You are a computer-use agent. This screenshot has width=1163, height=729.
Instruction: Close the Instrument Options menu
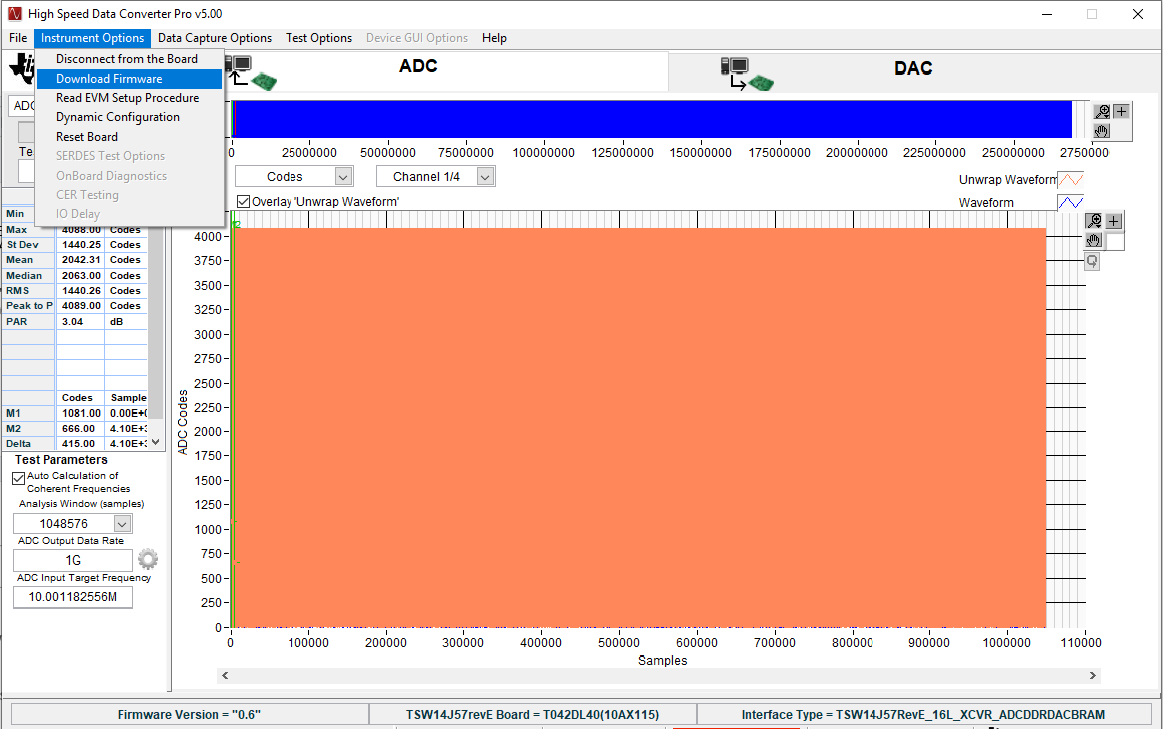point(92,38)
